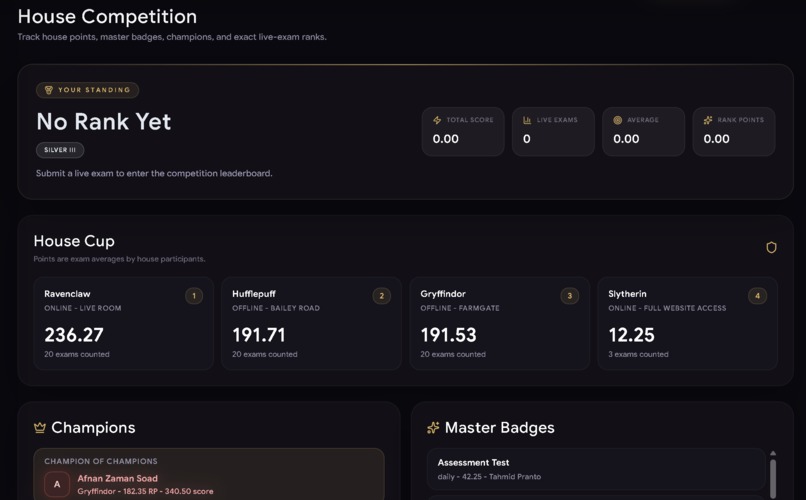This screenshot has height=500, width=806.
Task: Click the 'House Competition' page title
Action: 107,16
